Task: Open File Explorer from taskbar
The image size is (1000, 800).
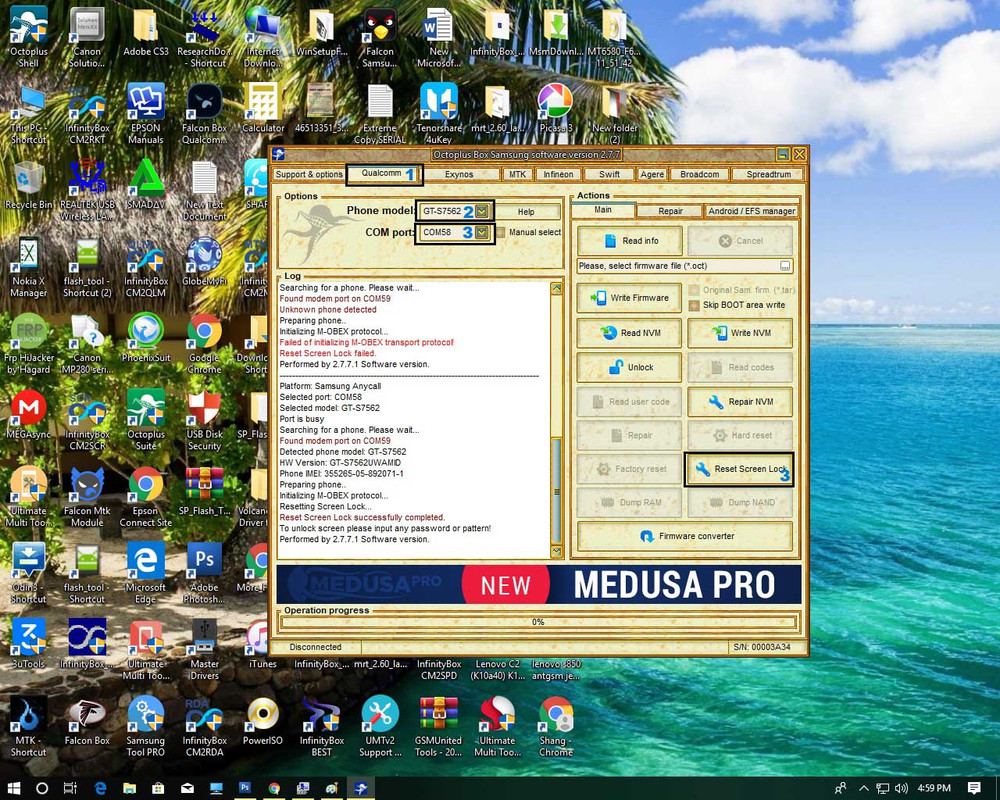Action: point(129,788)
